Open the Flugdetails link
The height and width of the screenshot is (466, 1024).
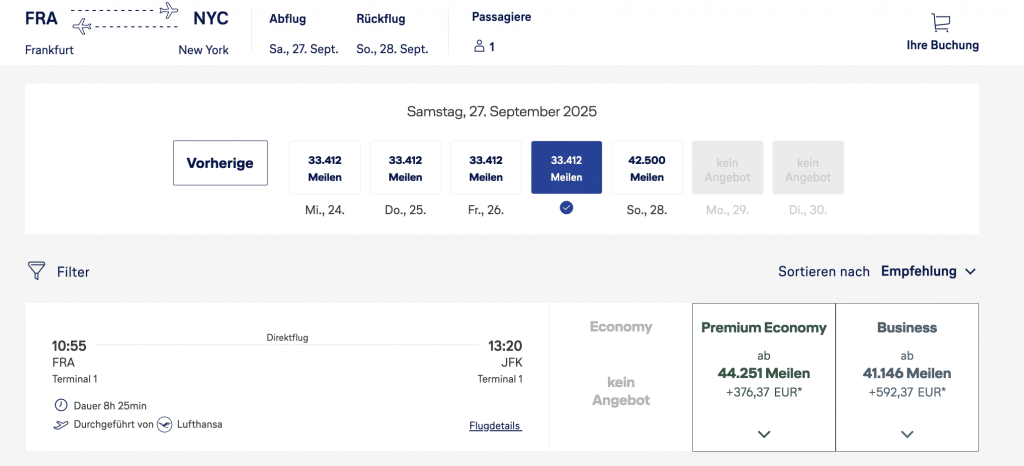[x=495, y=426]
